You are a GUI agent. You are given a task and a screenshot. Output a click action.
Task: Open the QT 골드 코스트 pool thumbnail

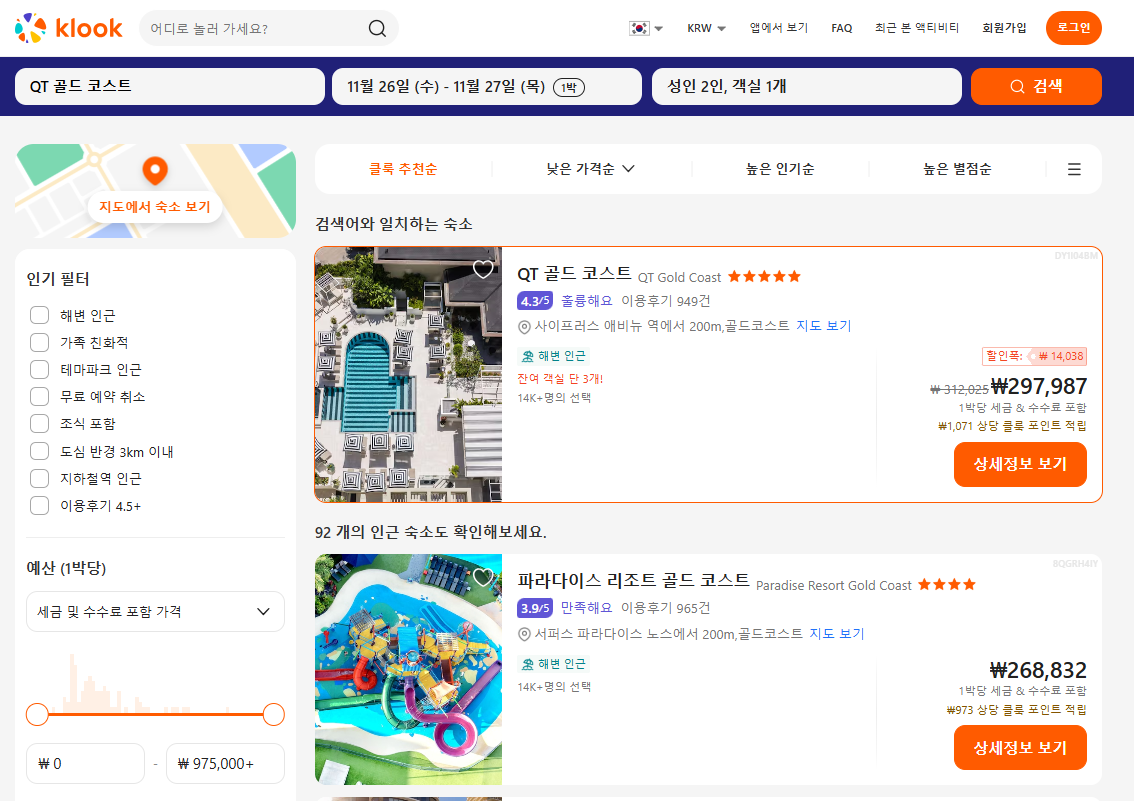[x=409, y=374]
